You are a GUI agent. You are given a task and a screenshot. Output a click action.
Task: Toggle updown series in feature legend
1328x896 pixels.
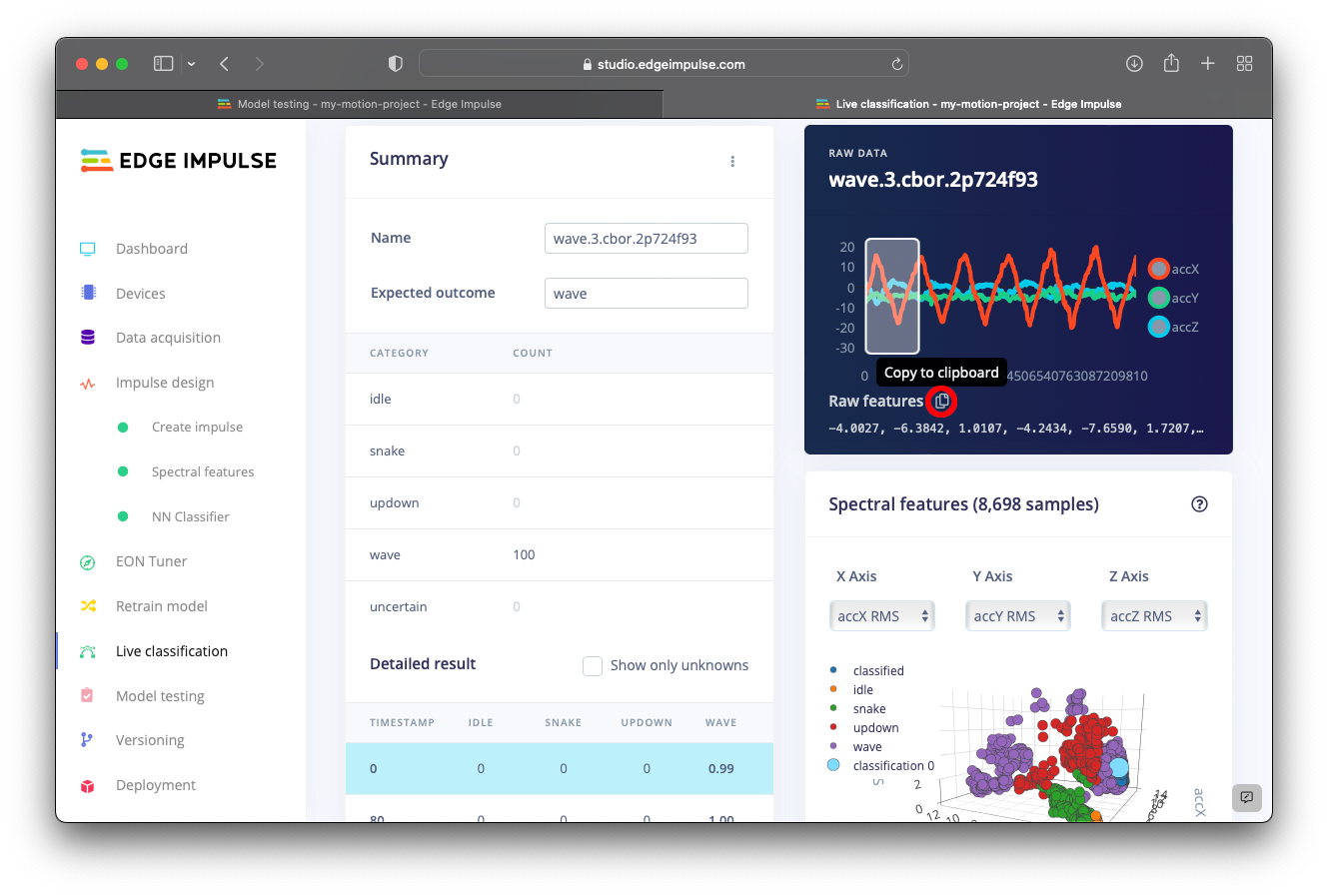863,727
